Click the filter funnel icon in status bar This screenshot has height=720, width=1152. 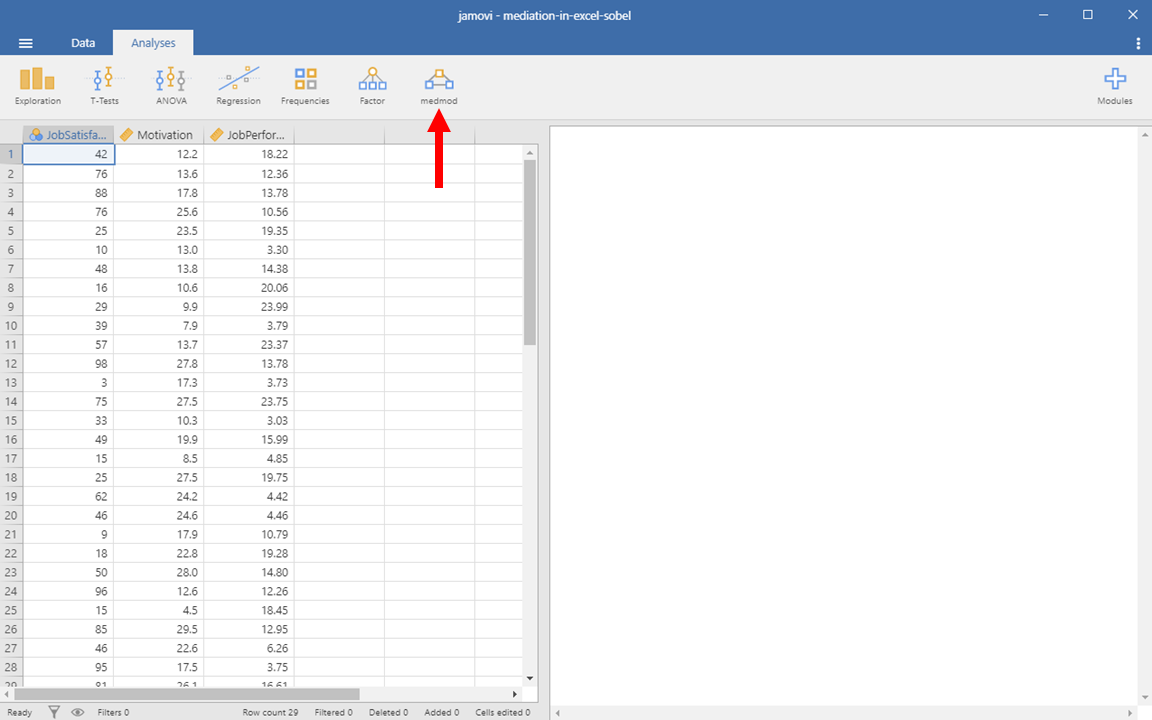pyautogui.click(x=55, y=712)
